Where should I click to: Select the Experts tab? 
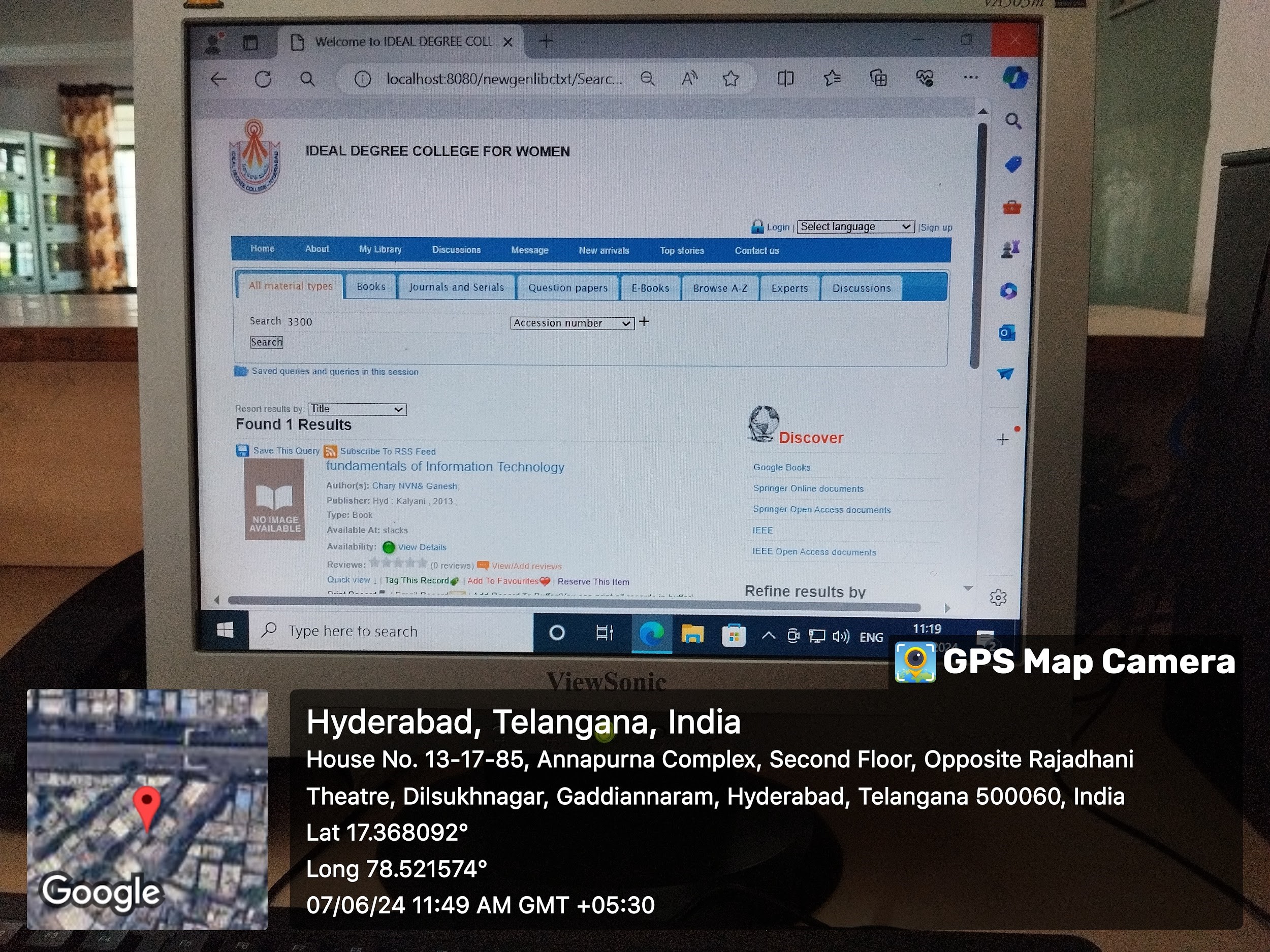coord(789,288)
